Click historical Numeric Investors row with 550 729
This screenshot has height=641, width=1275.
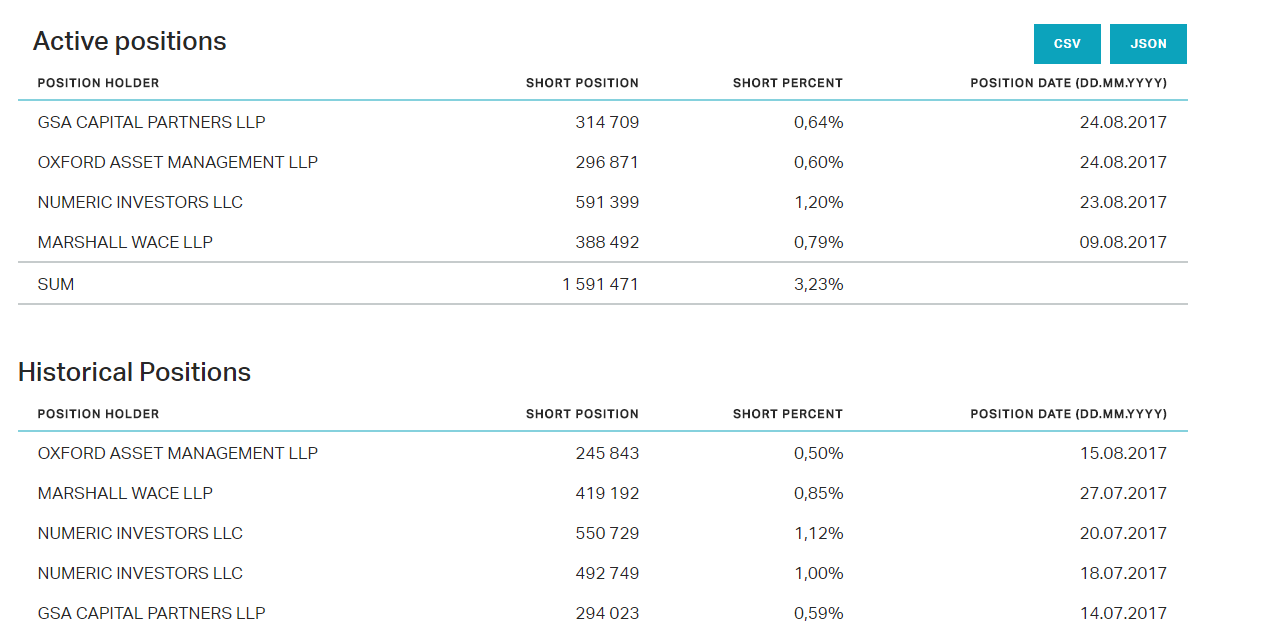pos(140,533)
